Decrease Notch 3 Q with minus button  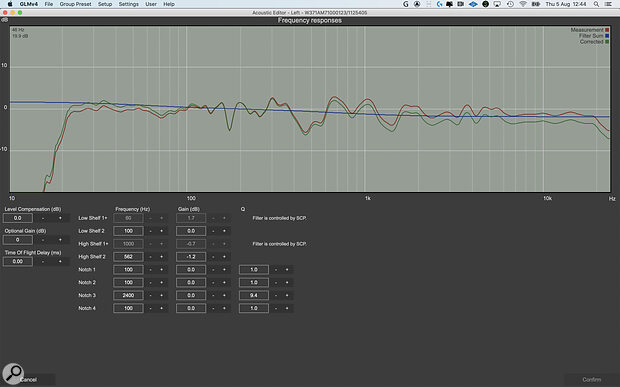tap(276, 295)
